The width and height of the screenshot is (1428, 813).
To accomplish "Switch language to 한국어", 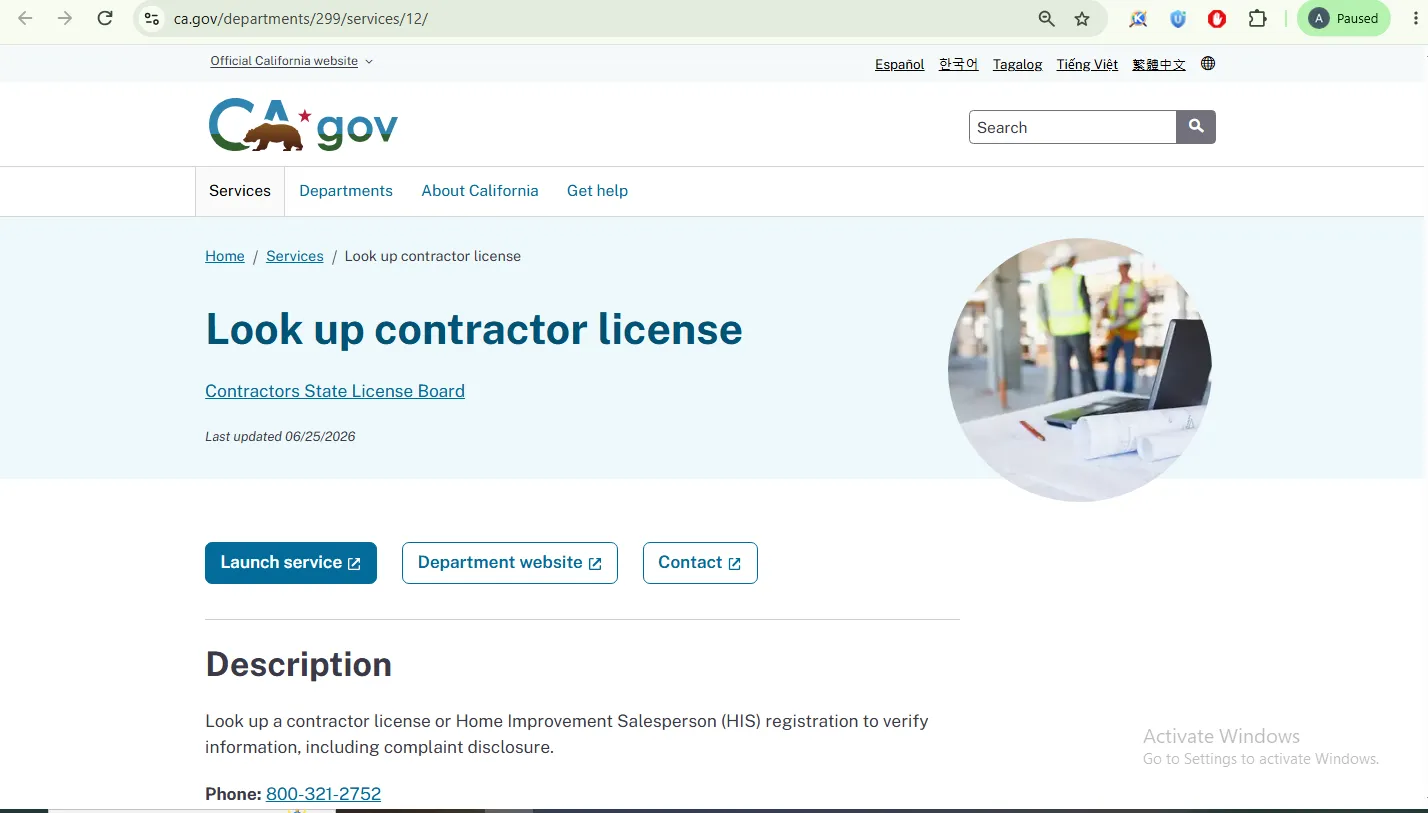I will coord(959,64).
